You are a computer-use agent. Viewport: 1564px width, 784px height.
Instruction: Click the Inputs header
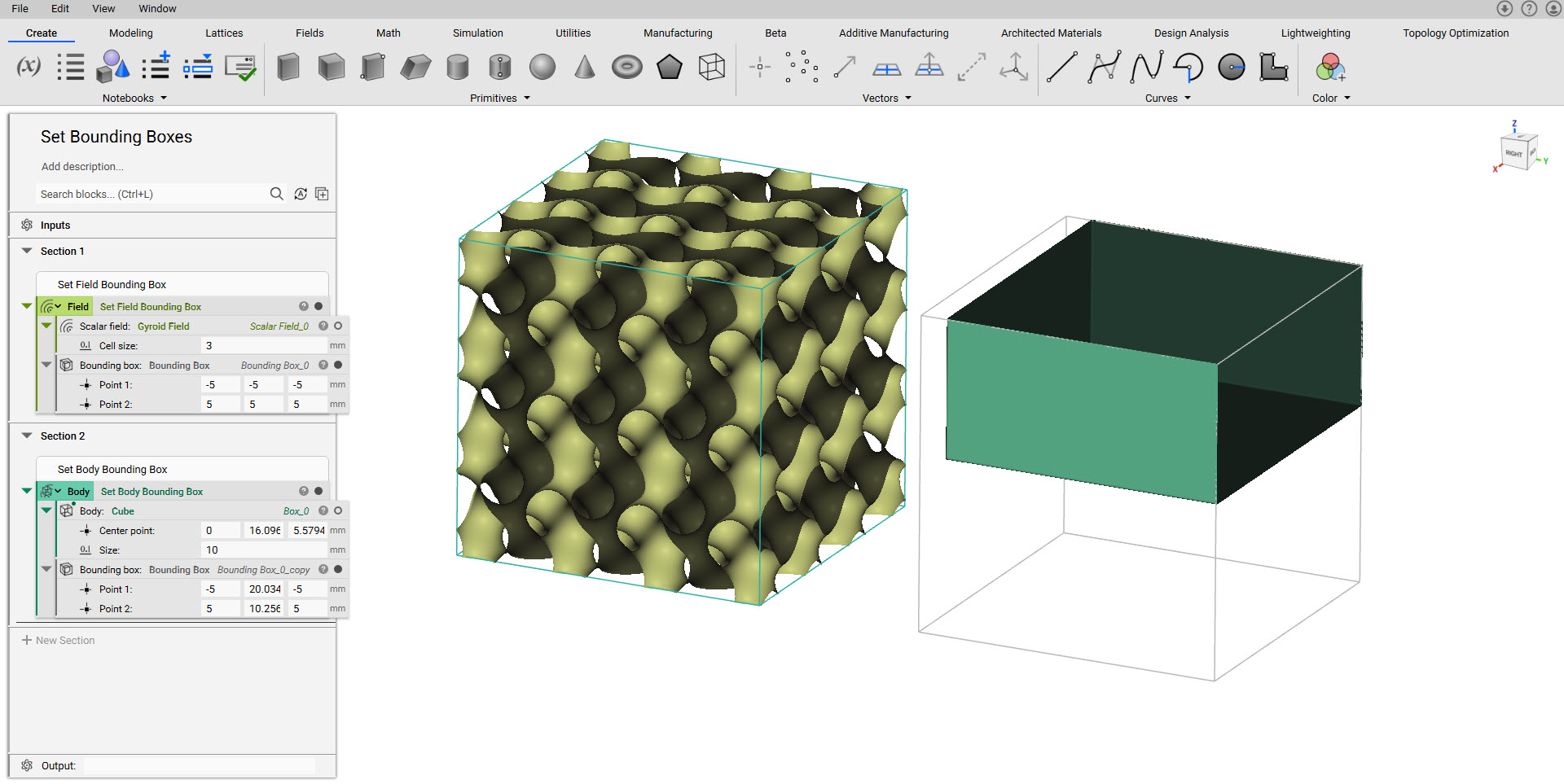(x=55, y=225)
